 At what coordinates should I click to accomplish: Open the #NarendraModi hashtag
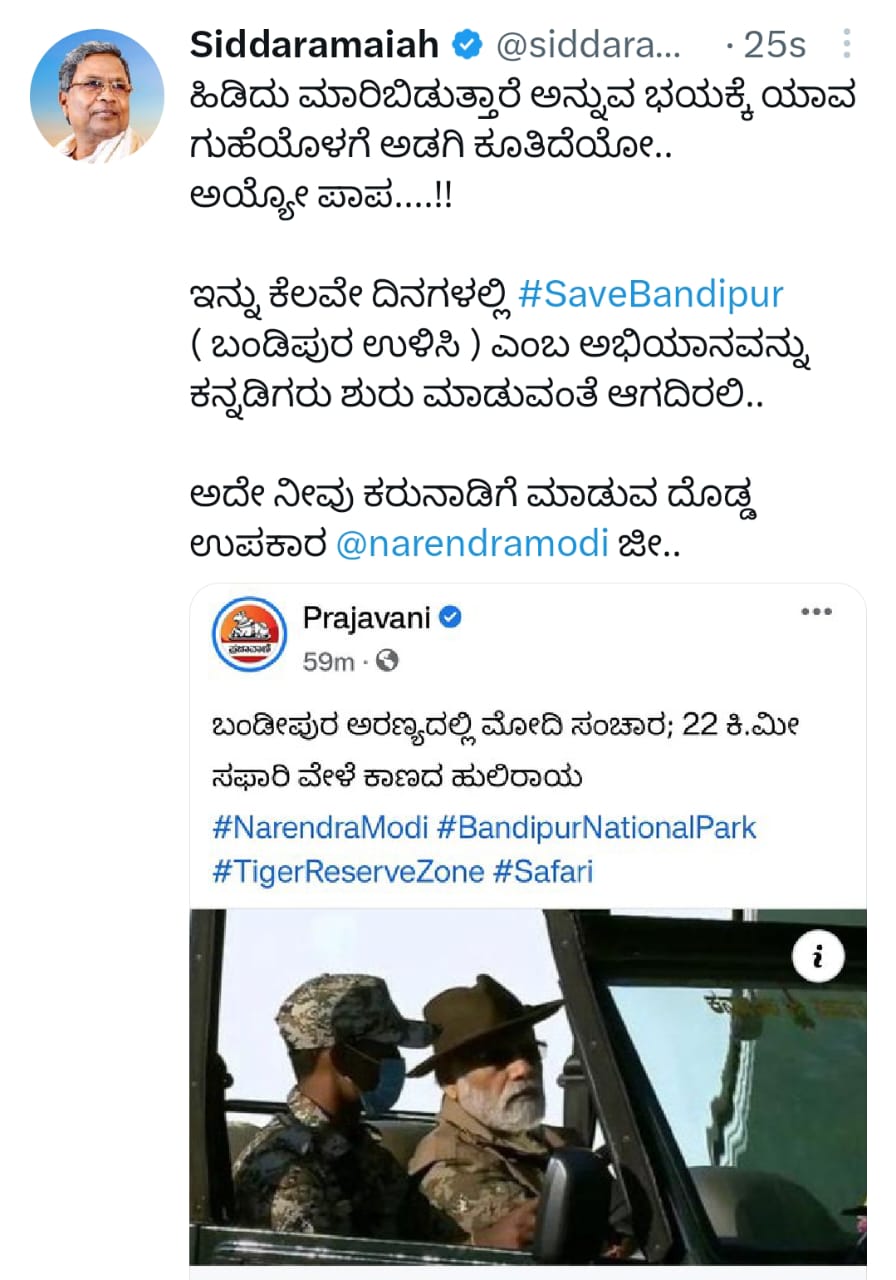coord(320,828)
